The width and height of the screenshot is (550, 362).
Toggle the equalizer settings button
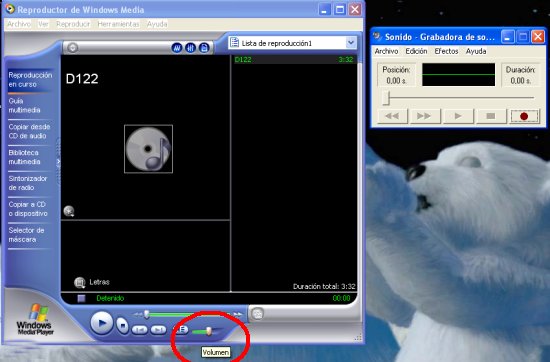tap(190, 48)
